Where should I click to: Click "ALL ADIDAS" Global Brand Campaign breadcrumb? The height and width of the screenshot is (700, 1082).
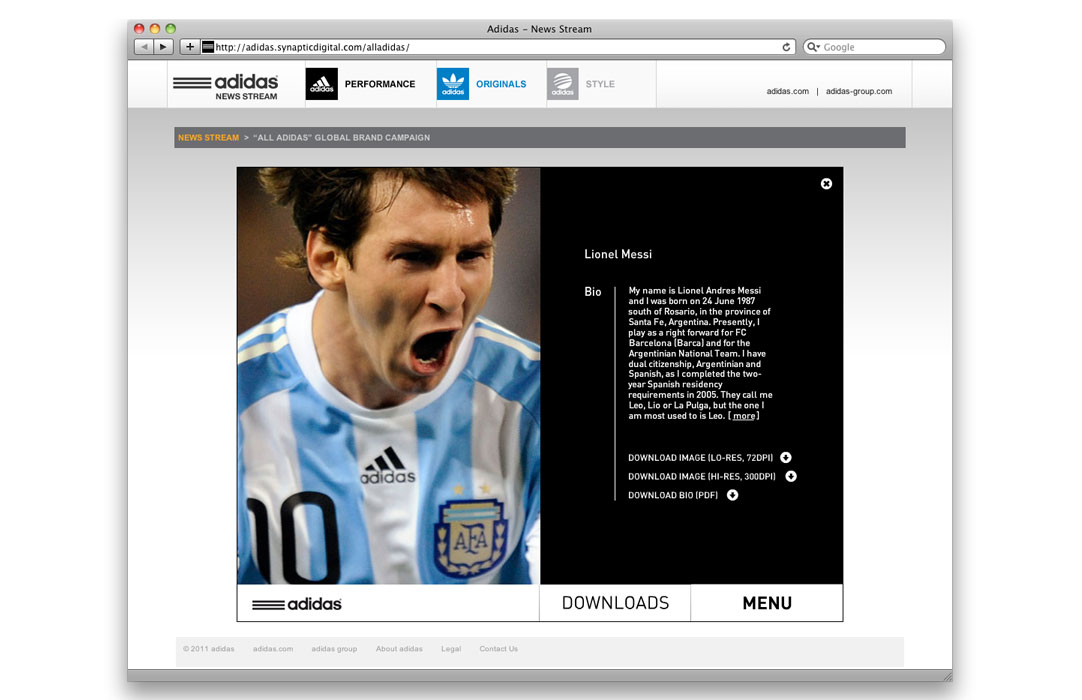342,137
